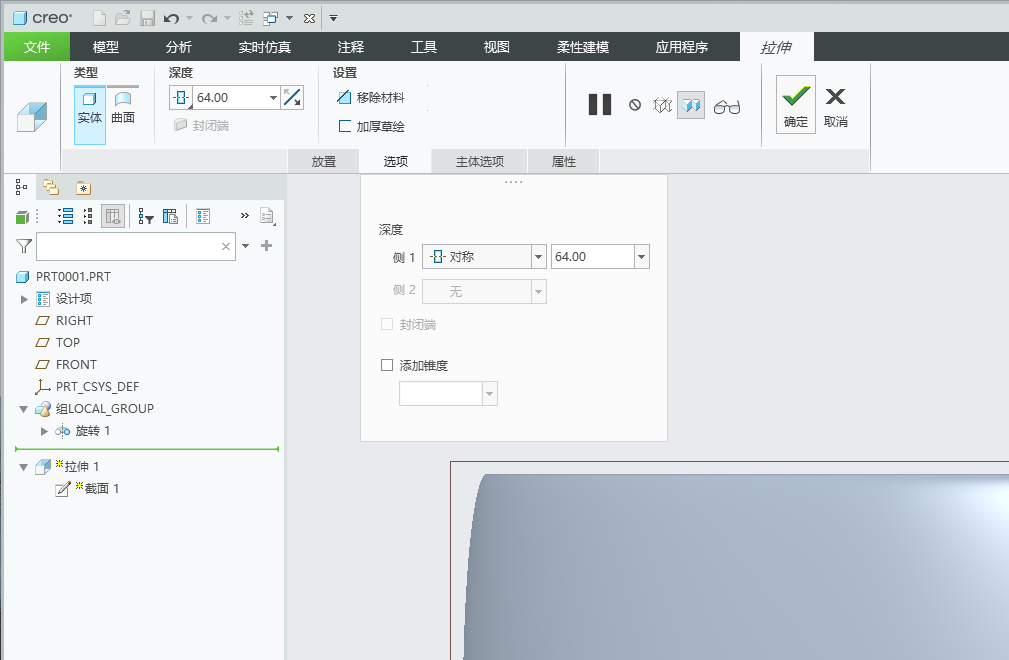
Task: Click the no-preview circle-slash icon
Action: click(635, 104)
